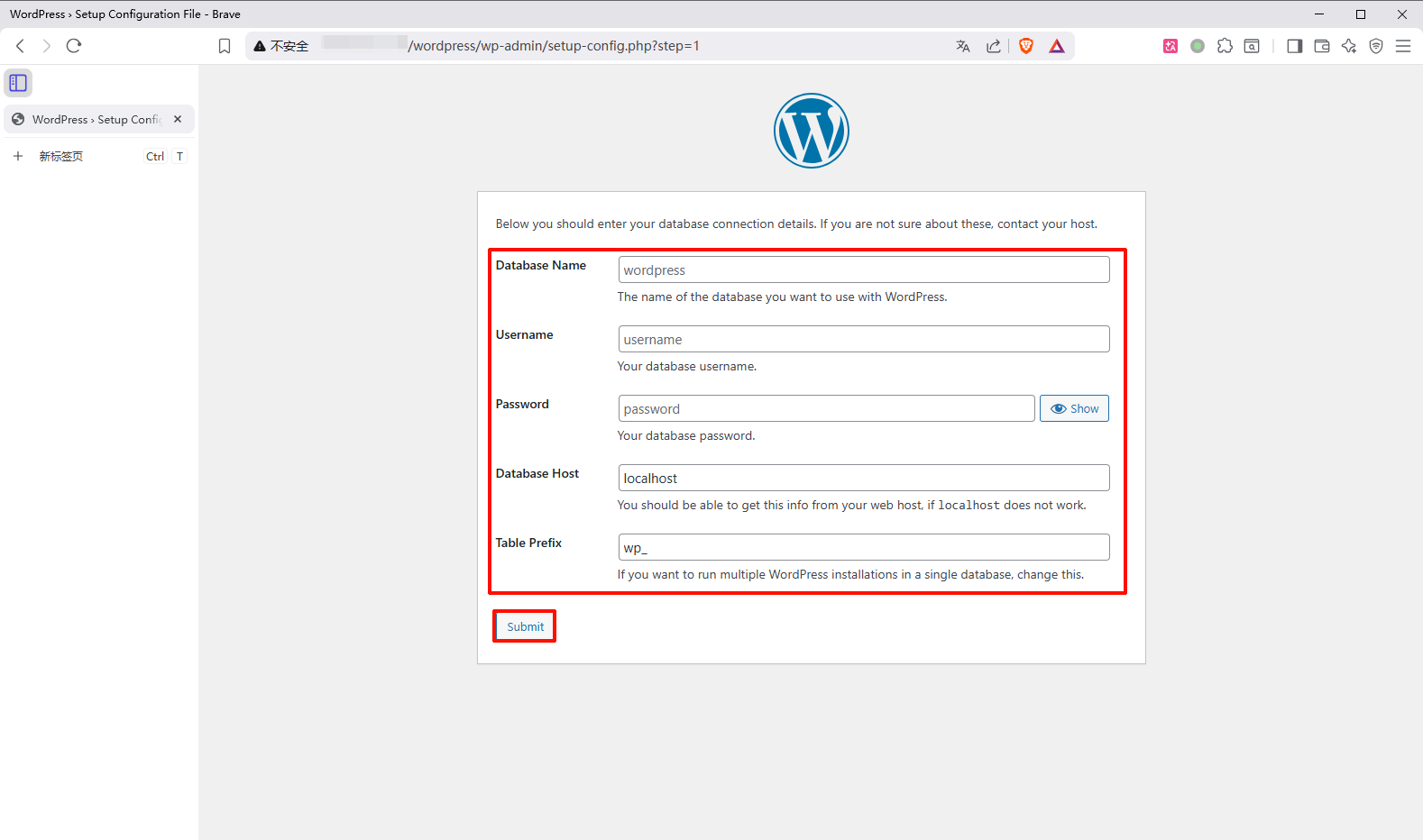Focus the Table Prefix field
Image resolution: width=1423 pixels, height=840 pixels.
point(864,547)
